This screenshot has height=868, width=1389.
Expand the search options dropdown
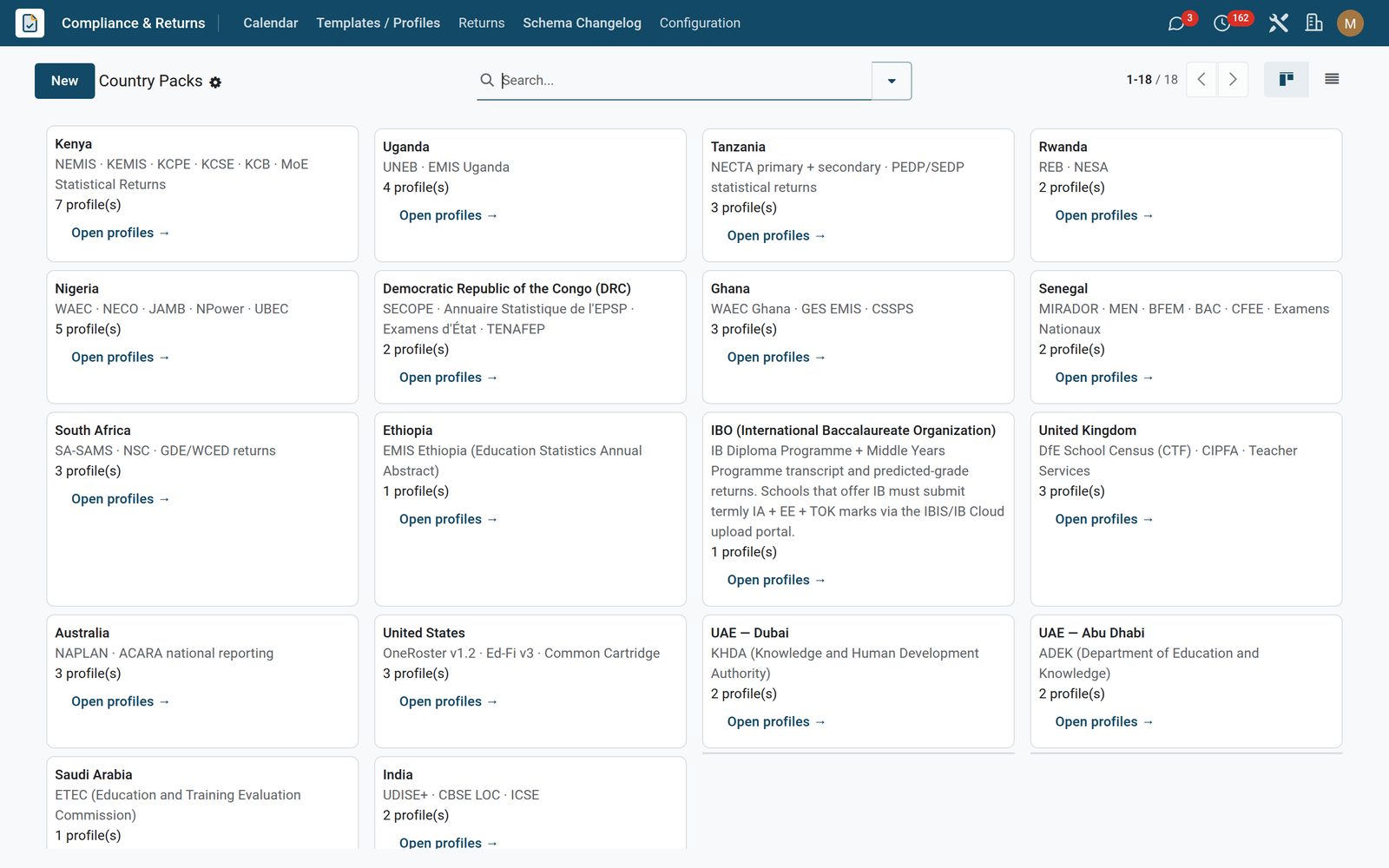(x=892, y=81)
